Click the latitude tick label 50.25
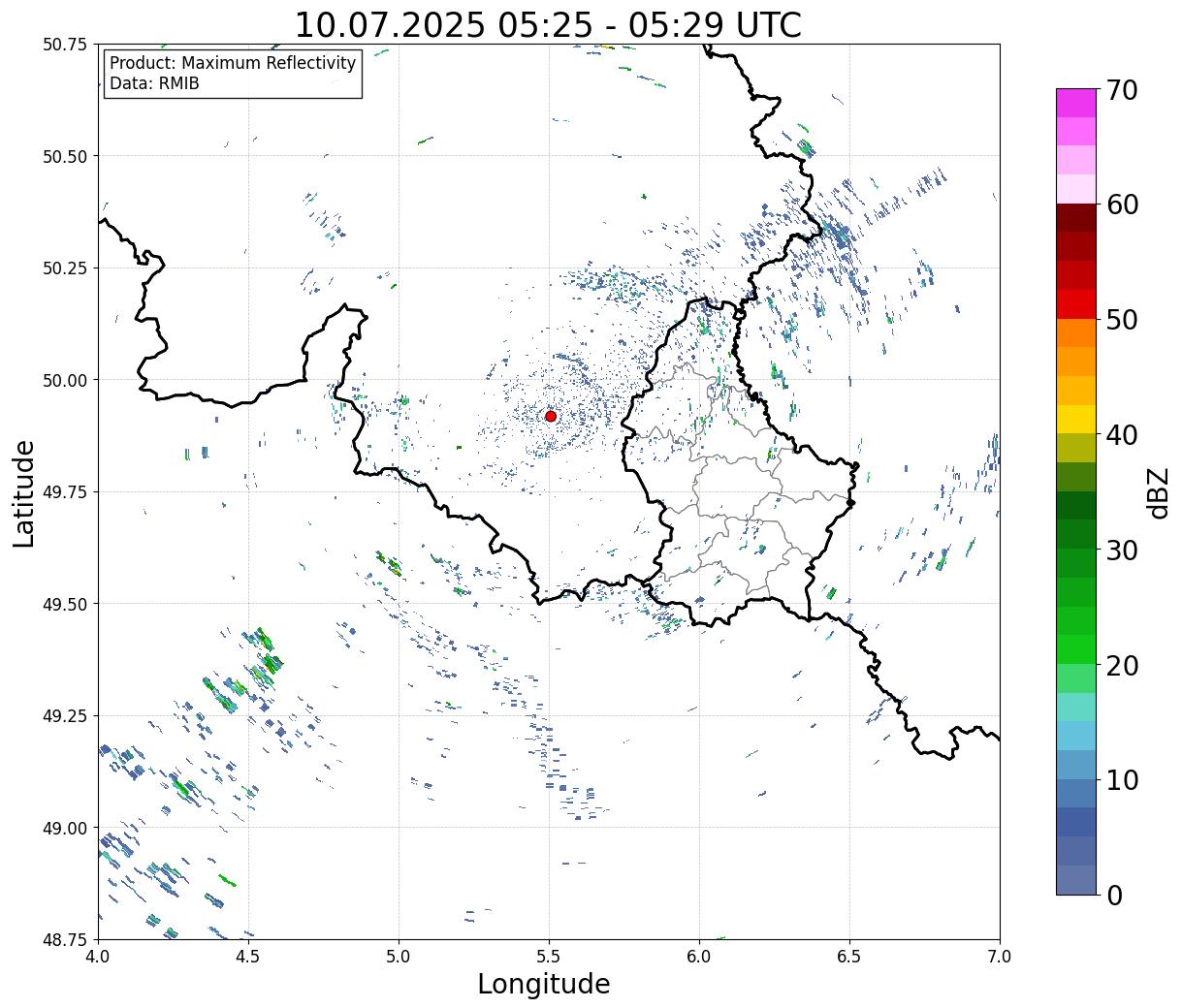This screenshot has height=1008, width=1182. pyautogui.click(x=65, y=268)
